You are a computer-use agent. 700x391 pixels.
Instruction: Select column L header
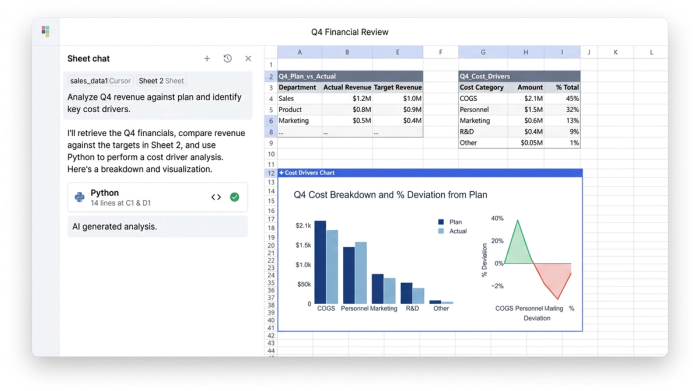click(x=651, y=52)
